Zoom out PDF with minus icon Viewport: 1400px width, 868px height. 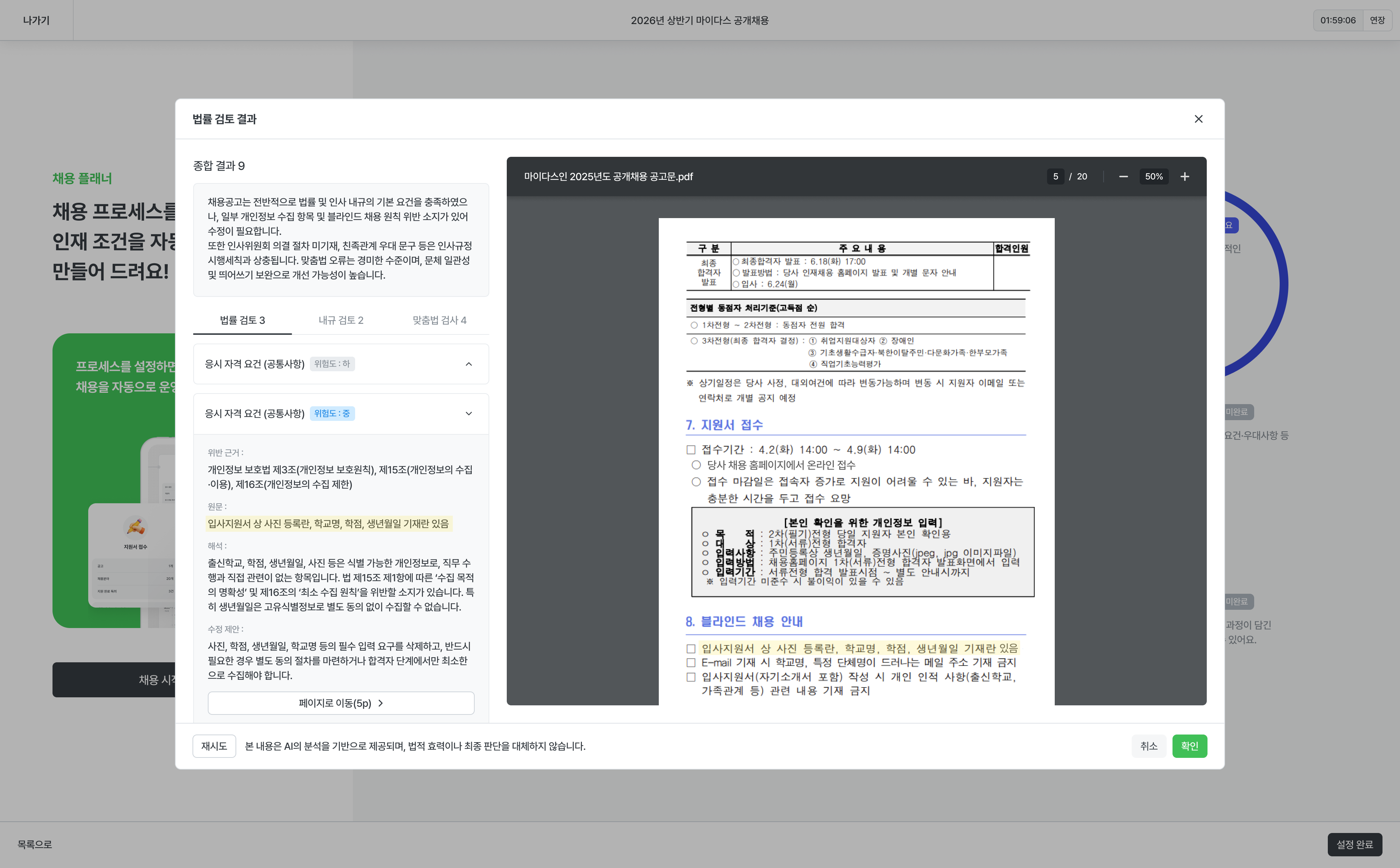[x=1123, y=177]
